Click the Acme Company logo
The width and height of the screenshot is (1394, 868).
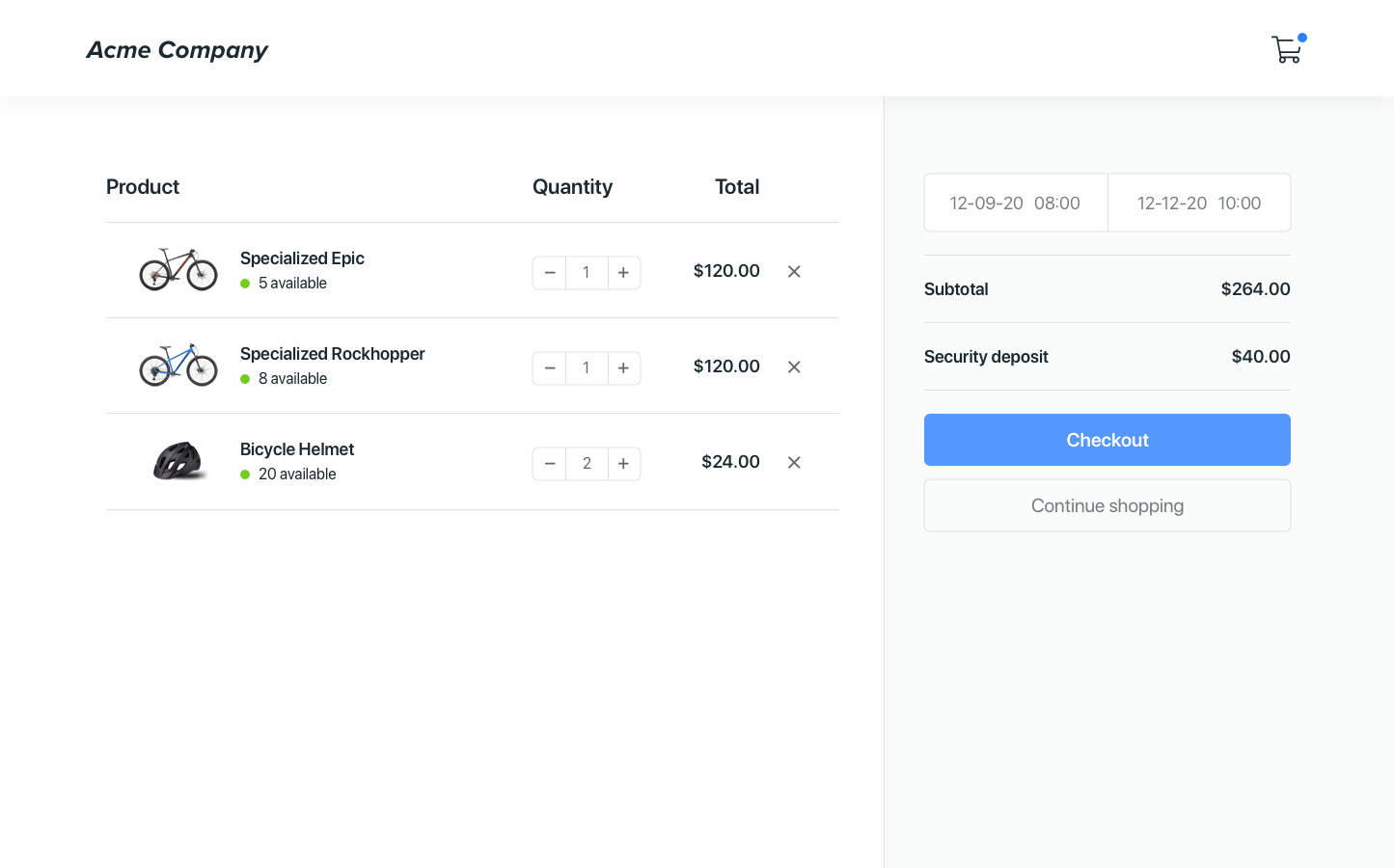(178, 50)
